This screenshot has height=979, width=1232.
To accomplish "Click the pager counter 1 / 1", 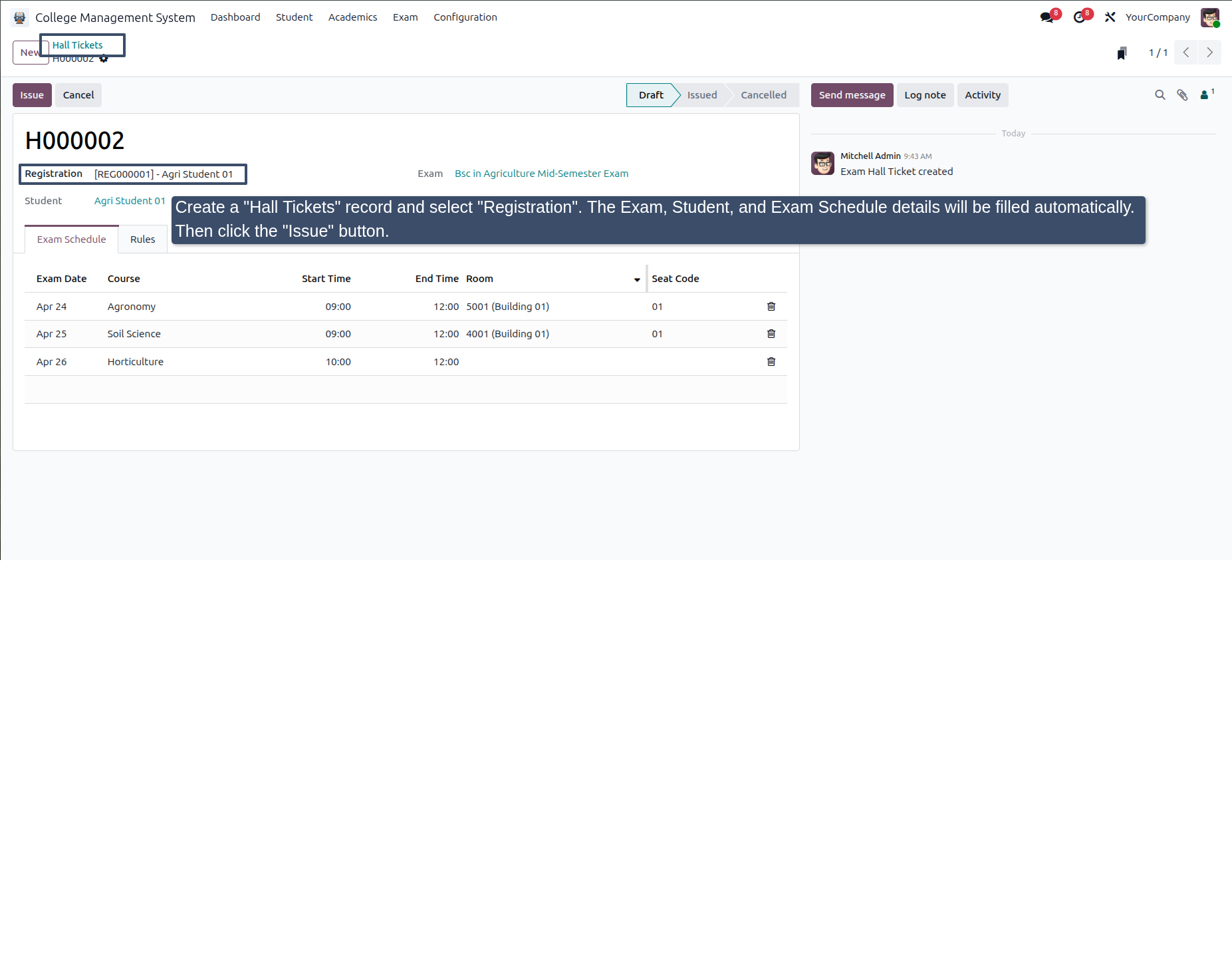I will tap(1158, 53).
